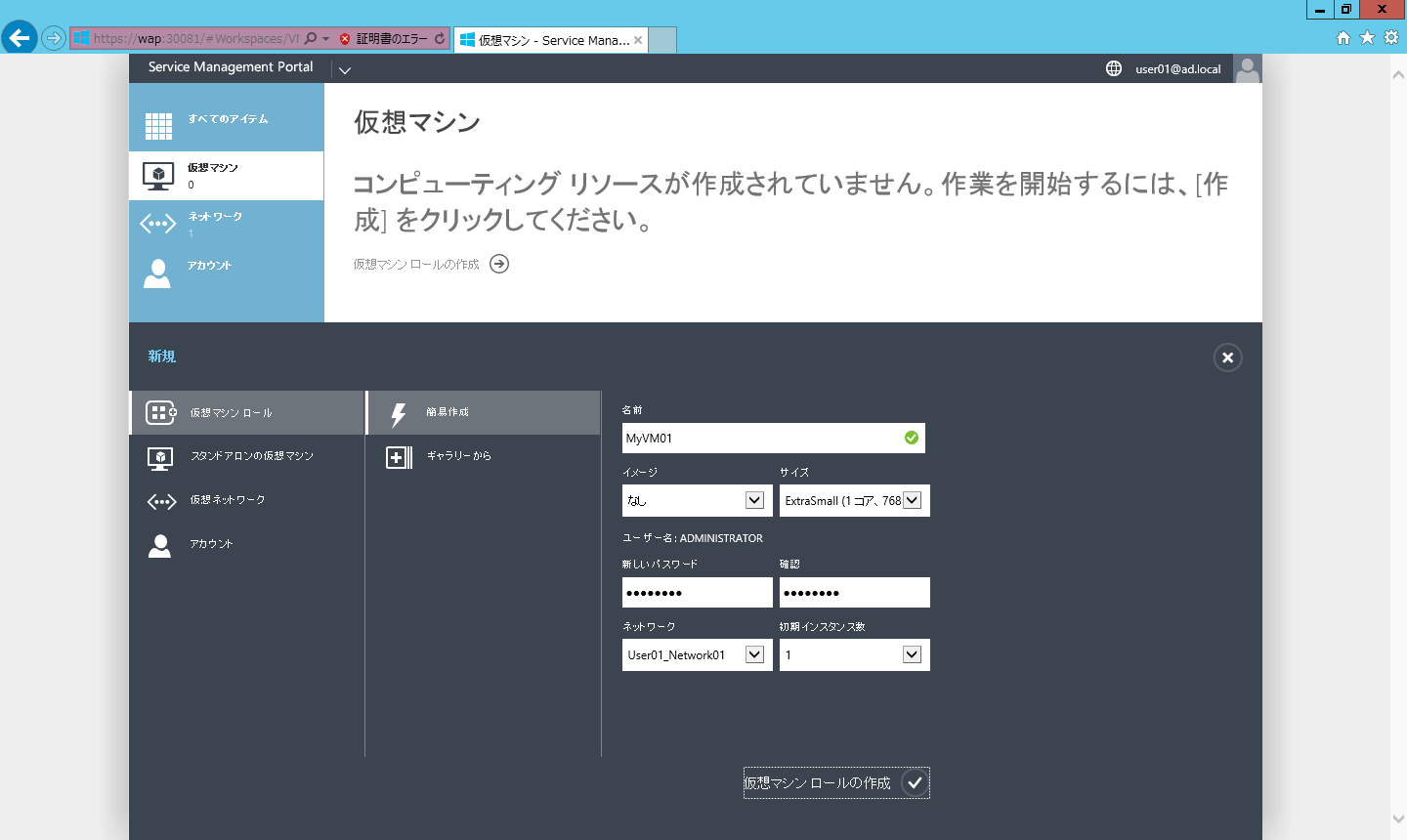Viewport: 1407px width, 840px height.
Task: Click the すべてのアイテム grid icon
Action: [158, 126]
